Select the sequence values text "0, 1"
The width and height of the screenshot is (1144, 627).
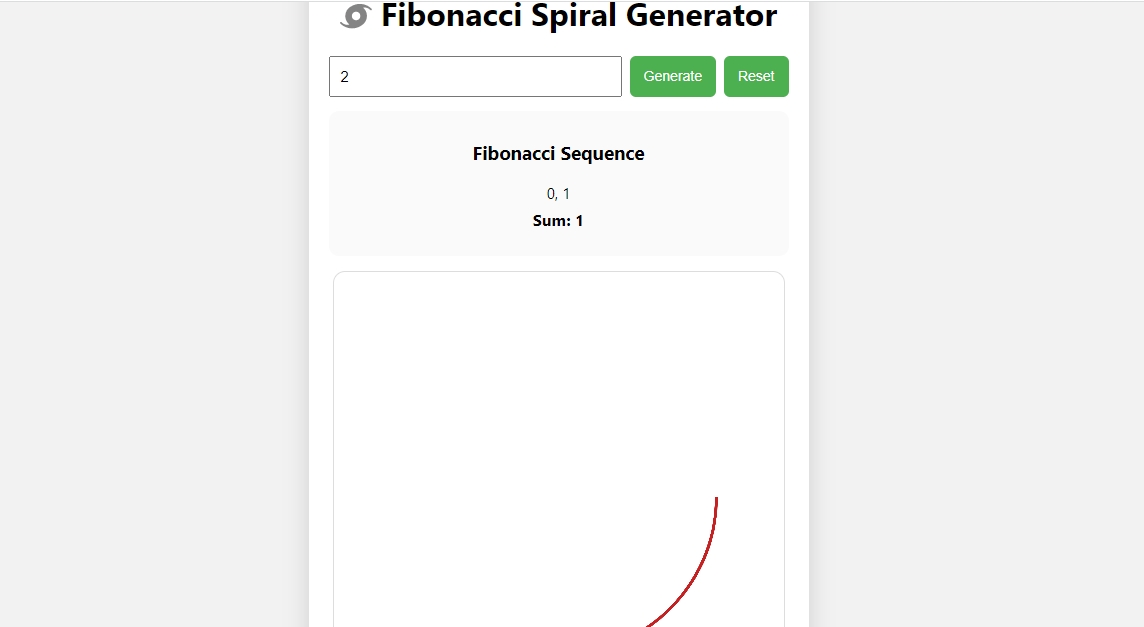pyautogui.click(x=558, y=193)
